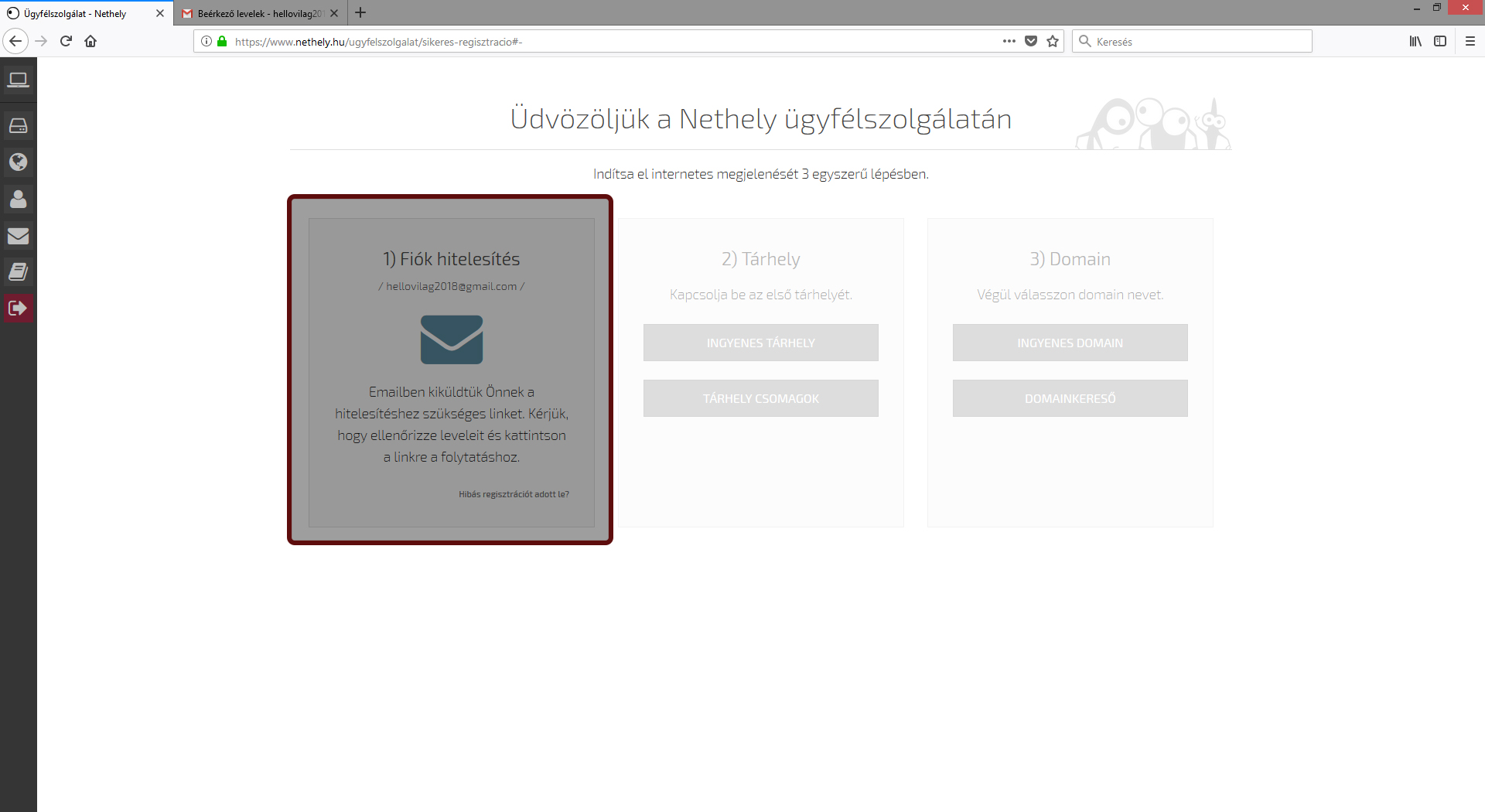Click the red logout icon in the sidebar
Image resolution: width=1485 pixels, height=812 pixels.
[18, 309]
